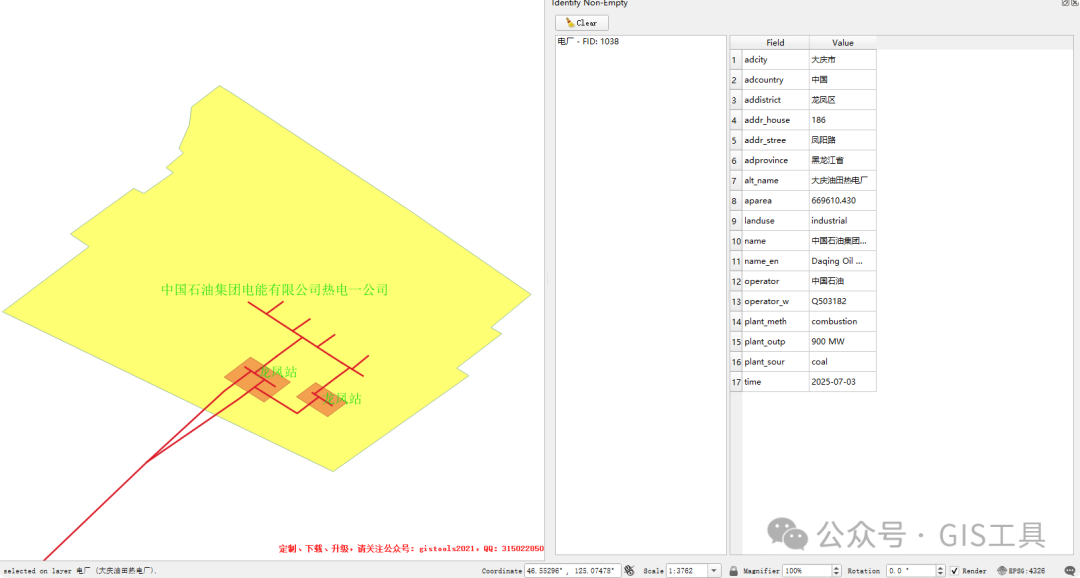Float the Identify Non-Empty panel
1080x578 pixels.
[1066, 3]
